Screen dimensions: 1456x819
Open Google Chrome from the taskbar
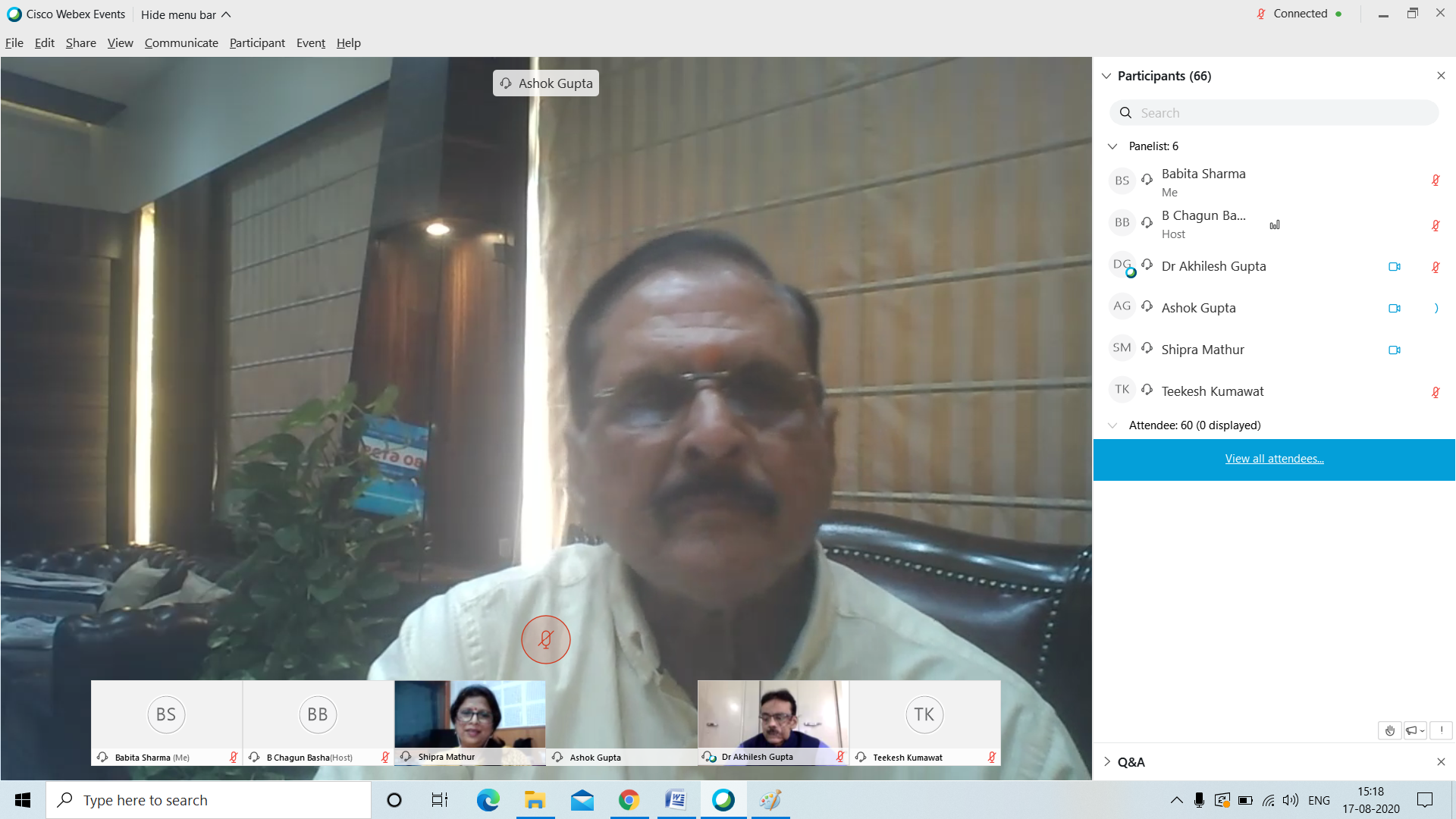click(x=629, y=800)
